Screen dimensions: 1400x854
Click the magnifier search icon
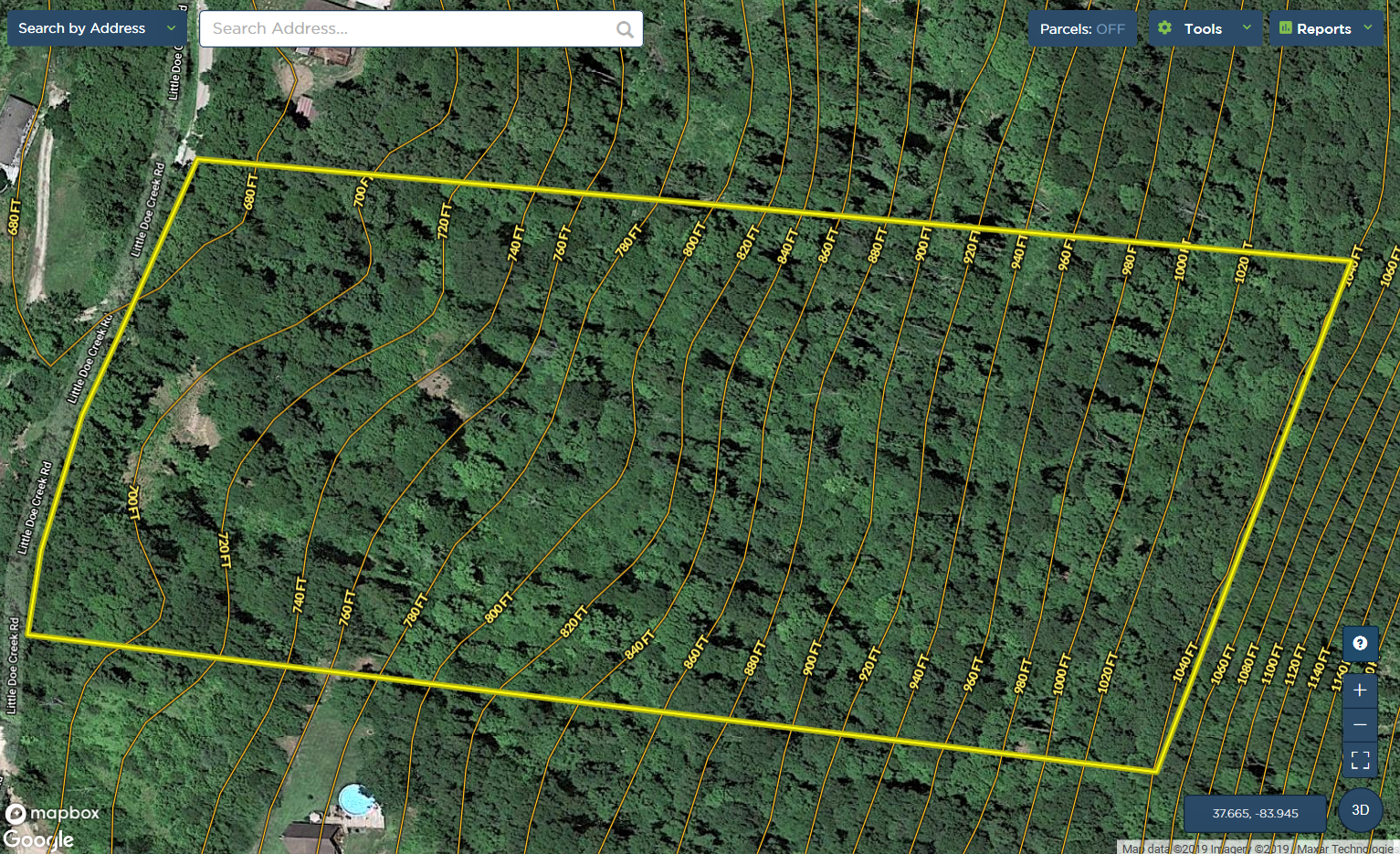point(625,29)
